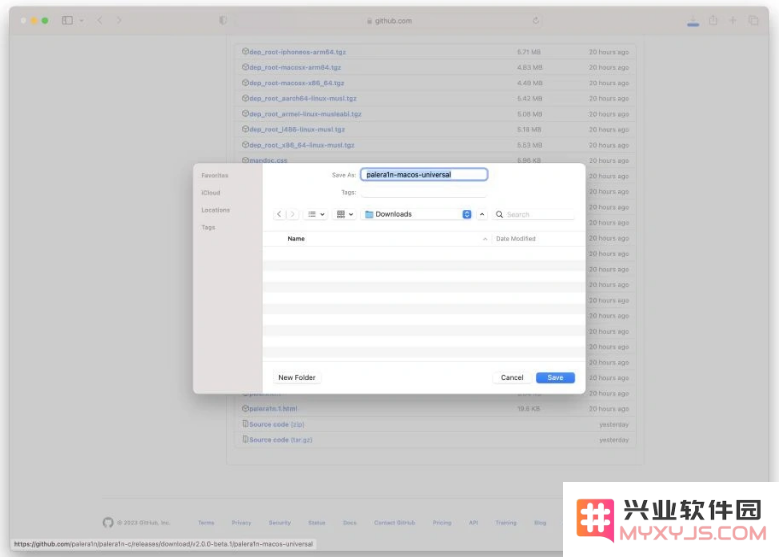779x557 pixels.
Task: Open Pricing footer link
Action: (x=442, y=523)
